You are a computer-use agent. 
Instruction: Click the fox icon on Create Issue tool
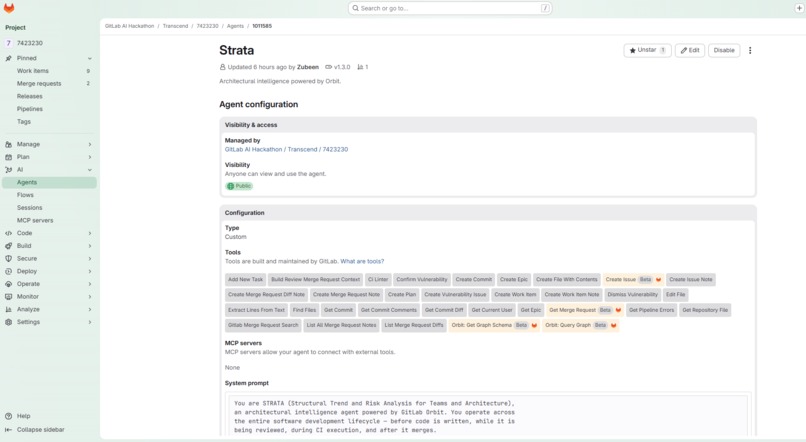tap(658, 280)
